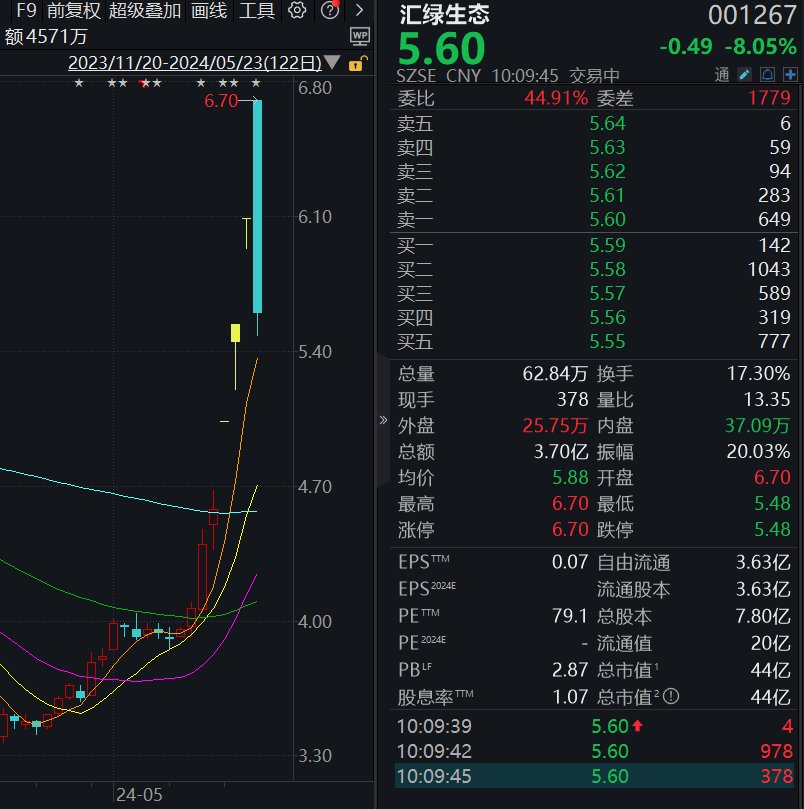Image resolution: width=804 pixels, height=809 pixels.
Task: Select the 卖五 price 5.64
Action: [x=607, y=123]
